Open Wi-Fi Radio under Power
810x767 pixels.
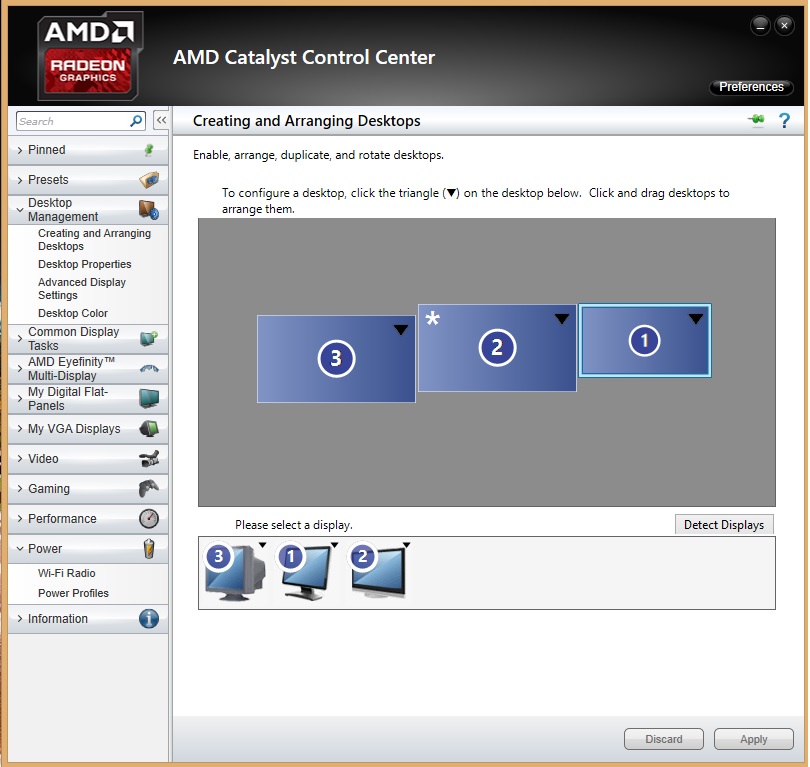click(67, 573)
